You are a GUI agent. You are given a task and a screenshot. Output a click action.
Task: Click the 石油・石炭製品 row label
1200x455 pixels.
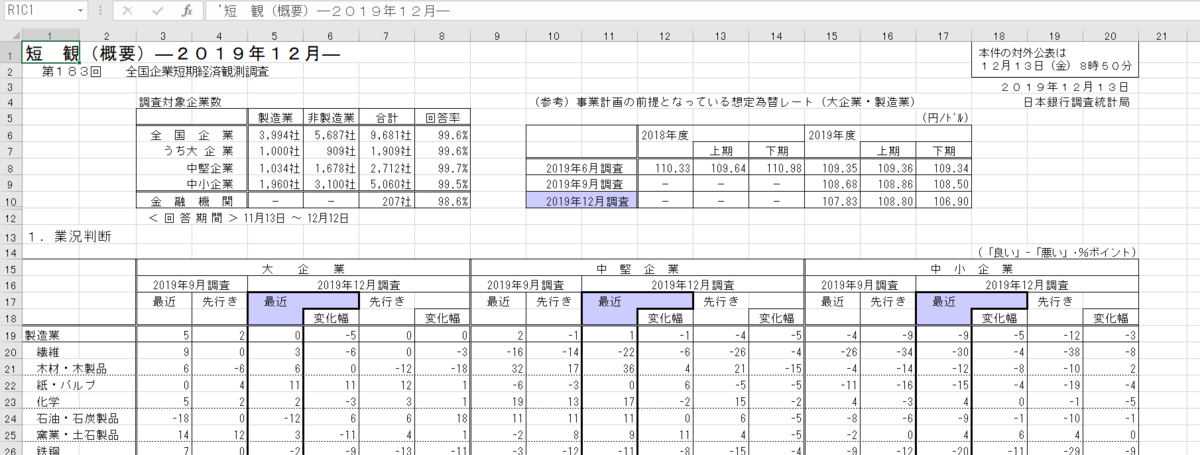tap(78, 417)
